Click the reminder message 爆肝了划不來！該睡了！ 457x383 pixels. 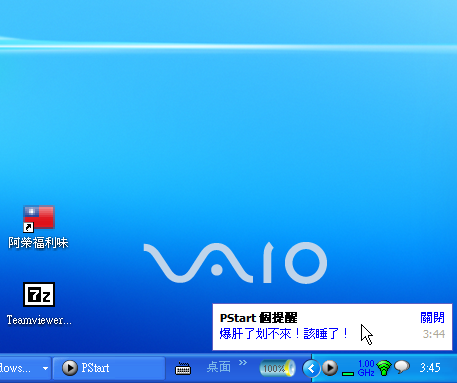284,334
